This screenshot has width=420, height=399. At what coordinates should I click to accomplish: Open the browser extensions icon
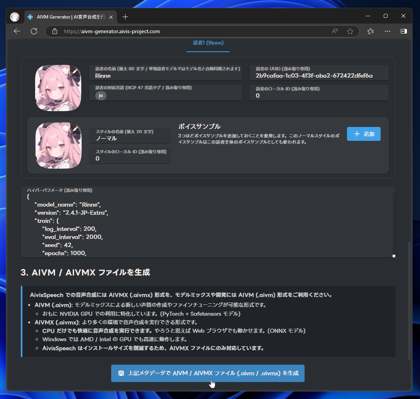pos(370,31)
